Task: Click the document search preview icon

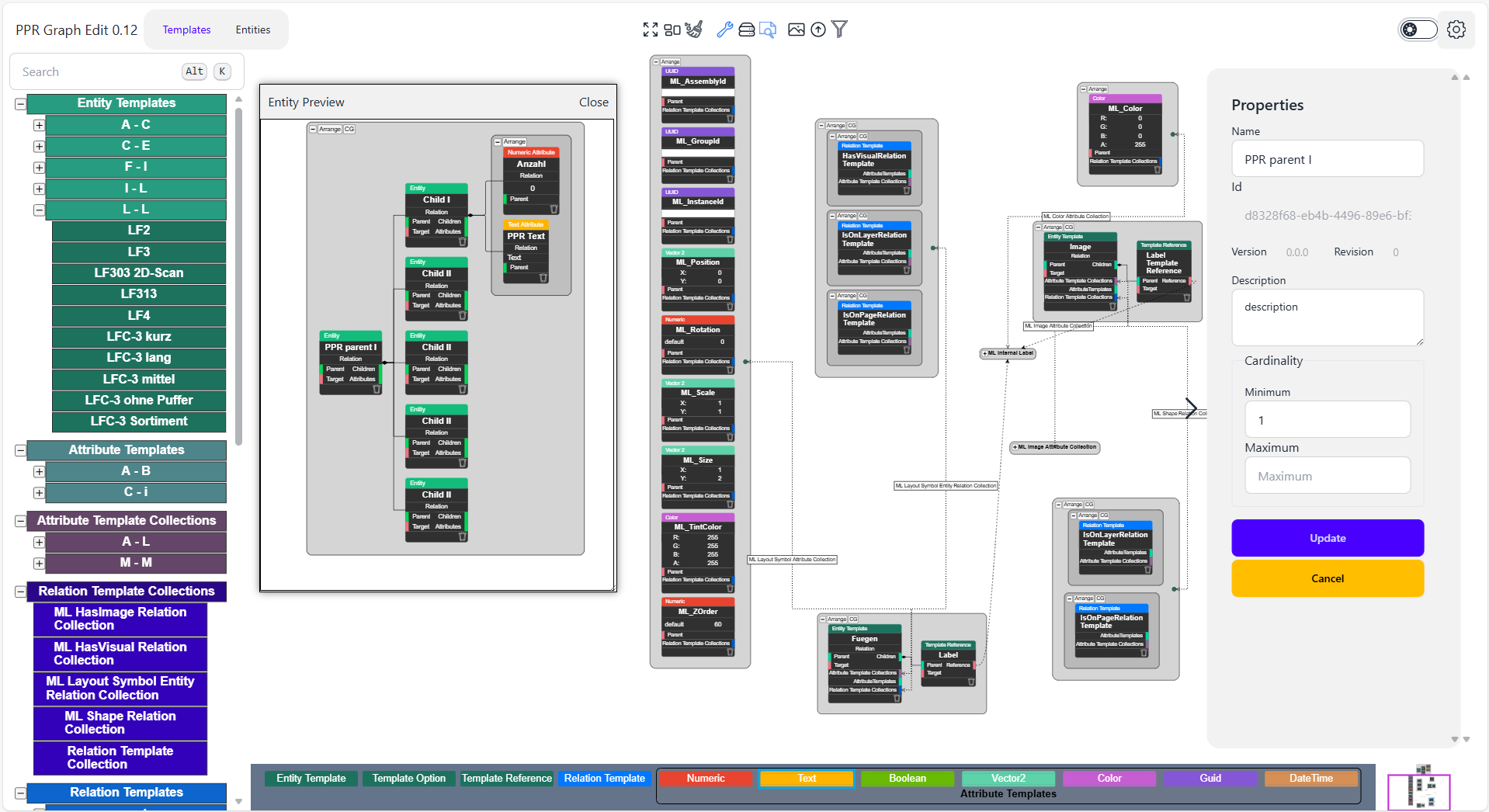Action: click(768, 29)
